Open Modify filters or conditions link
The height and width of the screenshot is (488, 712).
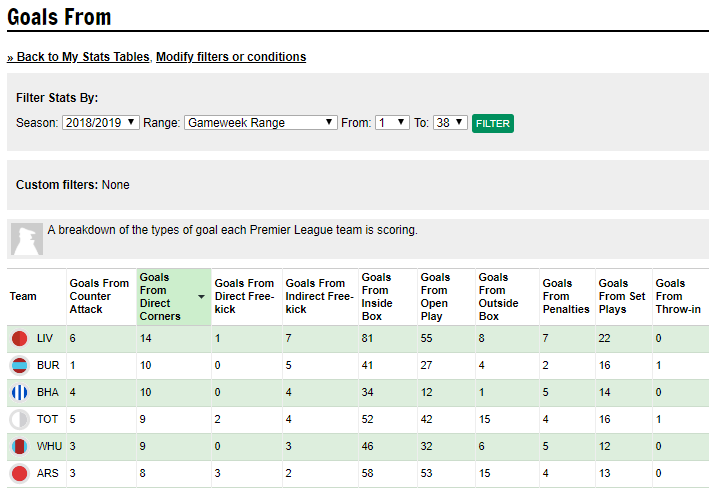coord(231,57)
